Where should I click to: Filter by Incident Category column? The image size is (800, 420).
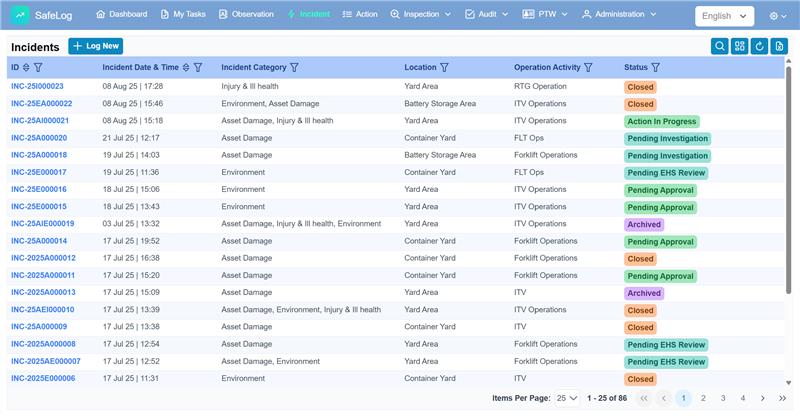tap(296, 68)
